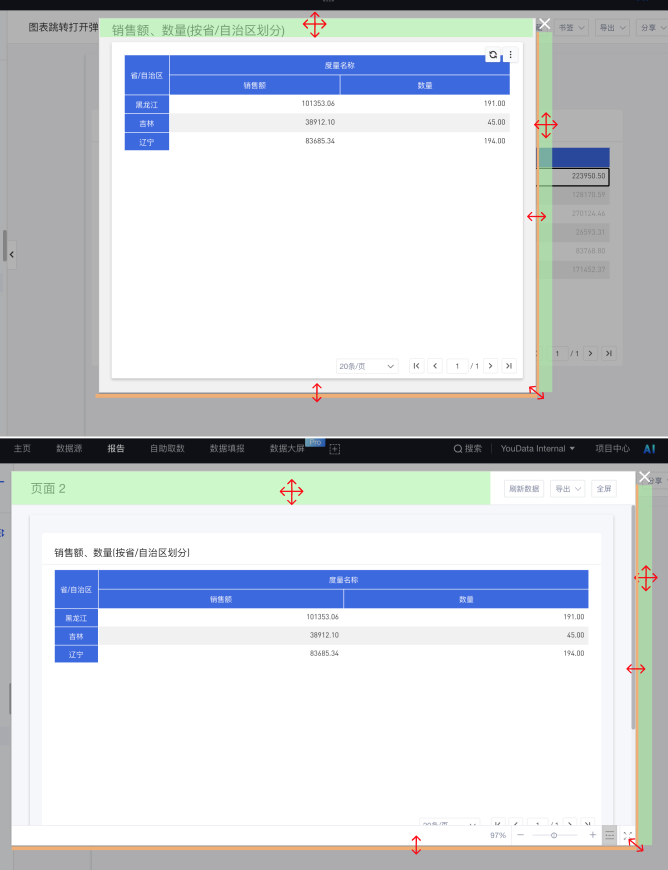
Task: Click the zoom out minus icon
Action: coord(520,834)
